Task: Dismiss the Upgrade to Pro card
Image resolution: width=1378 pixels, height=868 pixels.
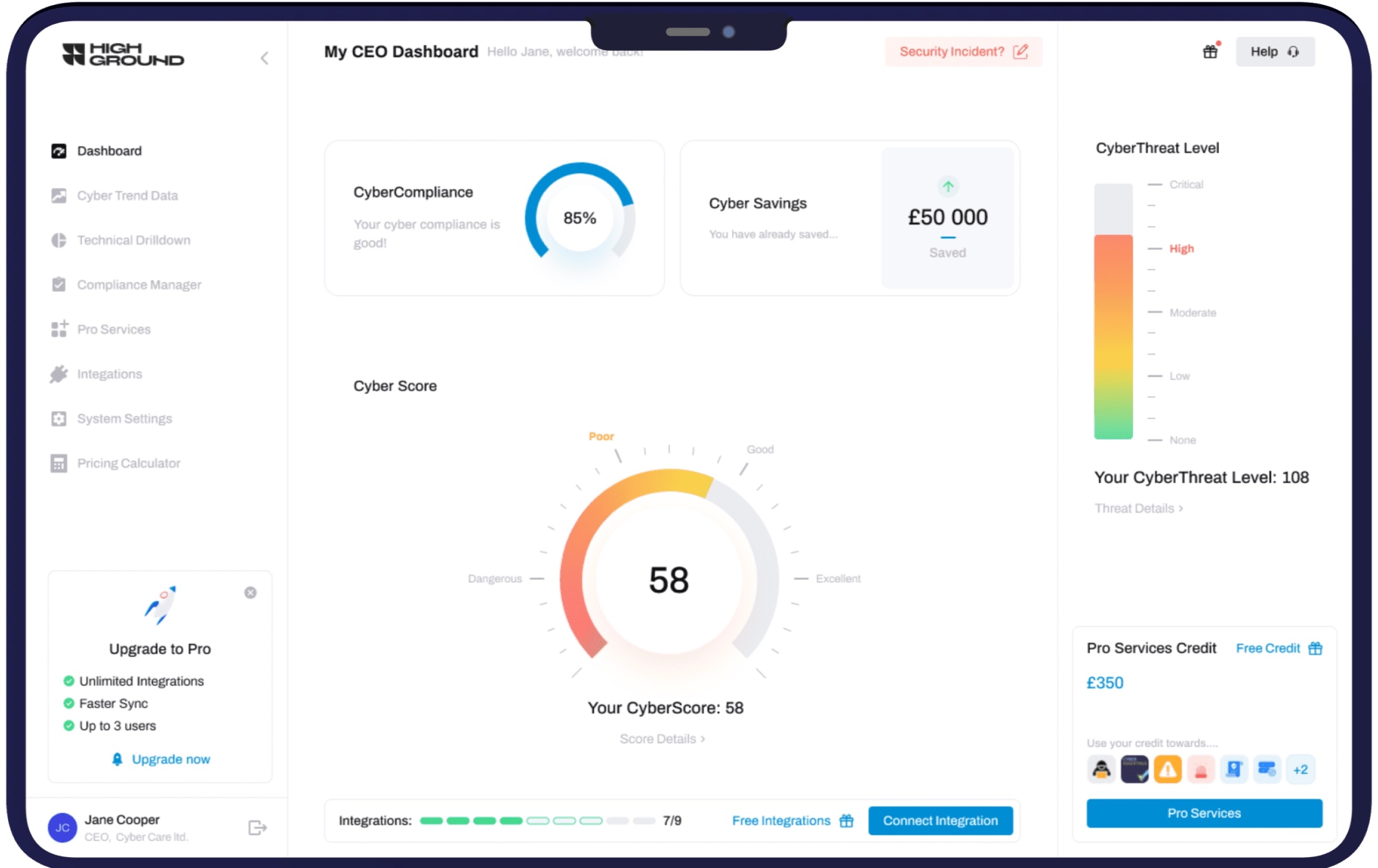Action: pos(250,593)
